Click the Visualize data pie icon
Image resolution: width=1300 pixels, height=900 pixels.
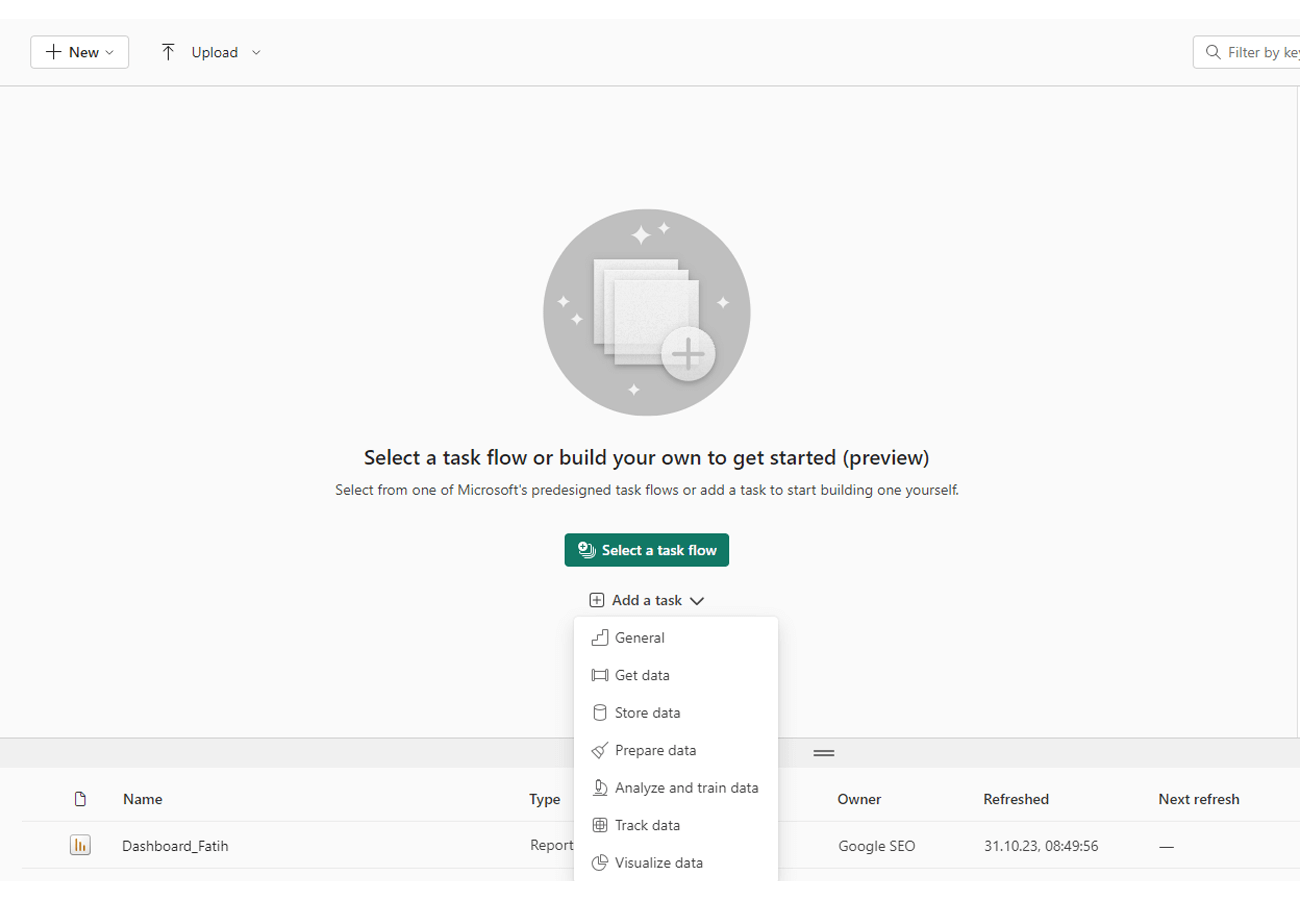600,863
